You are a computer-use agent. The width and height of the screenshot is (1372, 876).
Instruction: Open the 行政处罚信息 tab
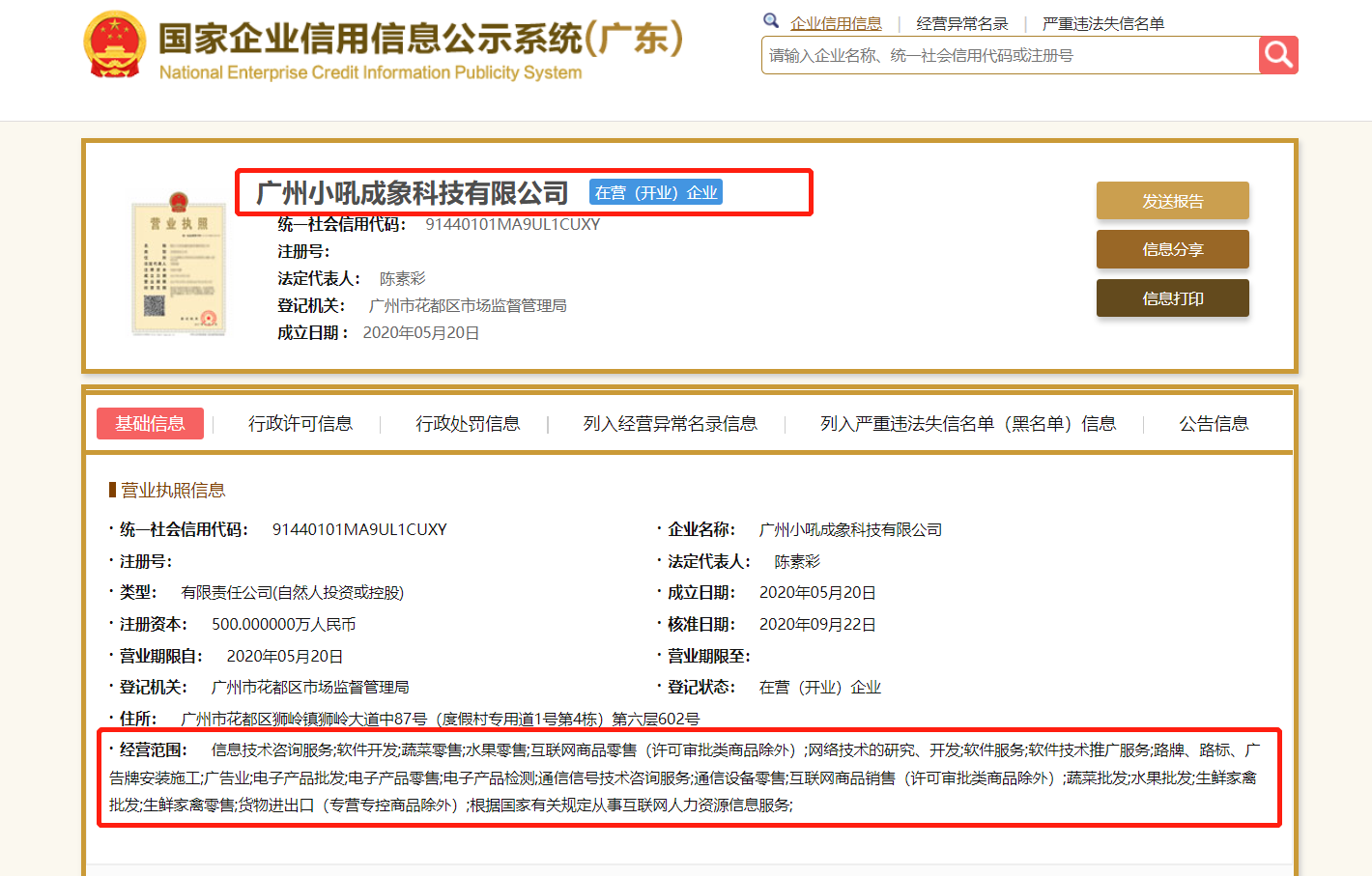(x=468, y=424)
